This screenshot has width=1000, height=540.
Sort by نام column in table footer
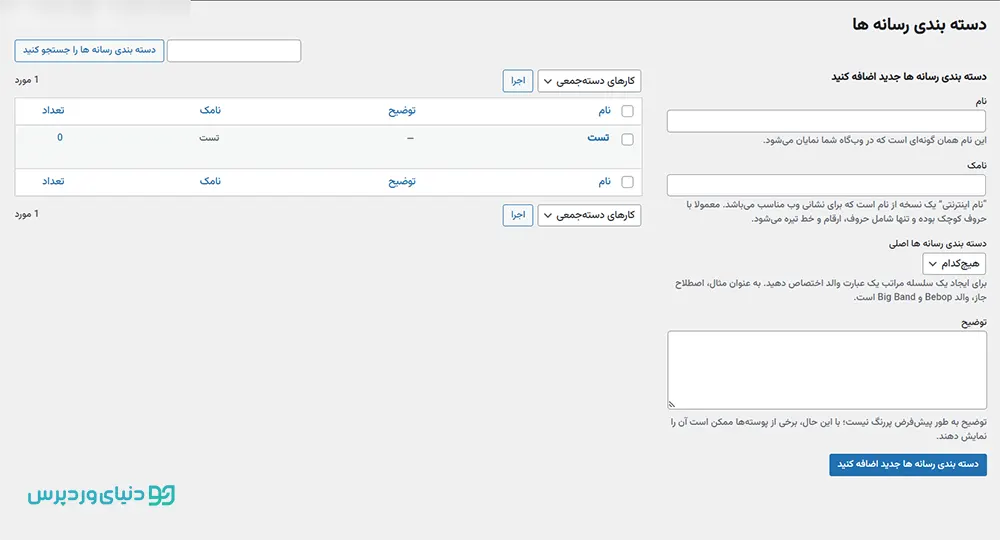[x=605, y=182]
